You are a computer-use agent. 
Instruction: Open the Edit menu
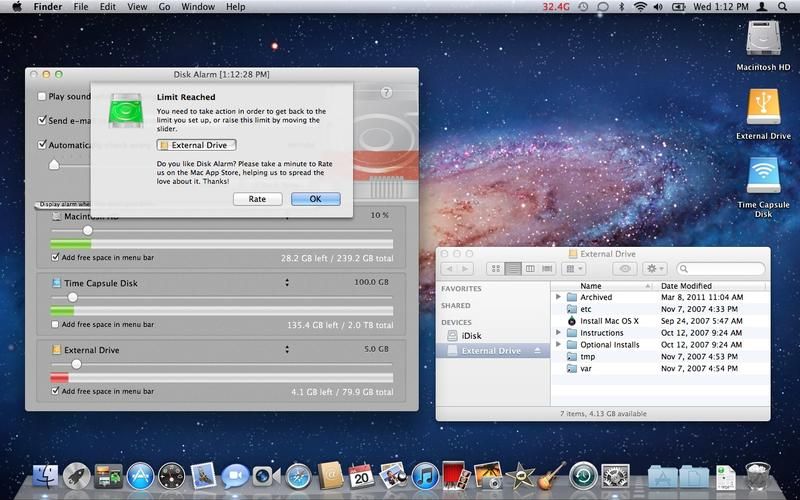click(x=108, y=7)
